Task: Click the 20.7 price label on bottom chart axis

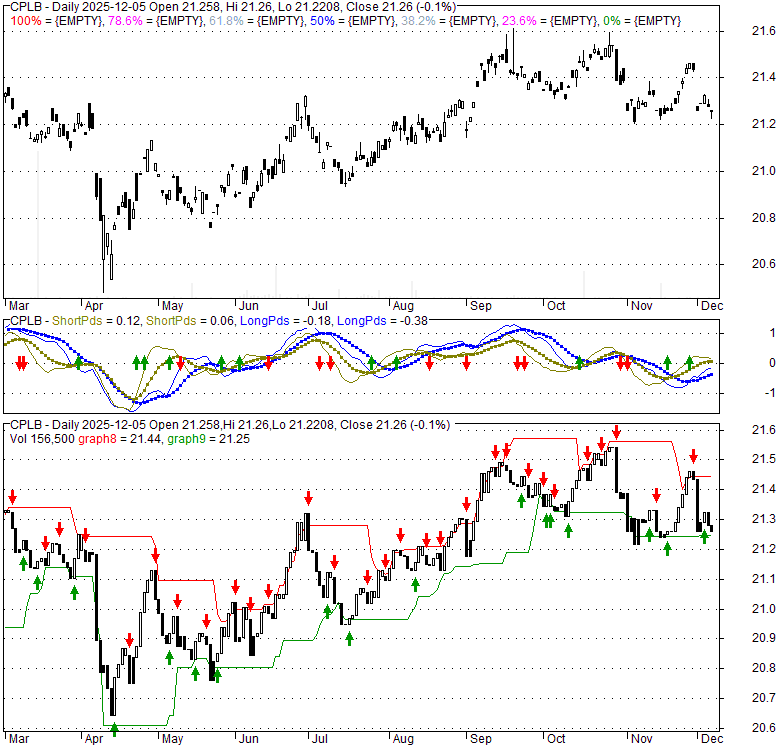Action: click(x=764, y=698)
